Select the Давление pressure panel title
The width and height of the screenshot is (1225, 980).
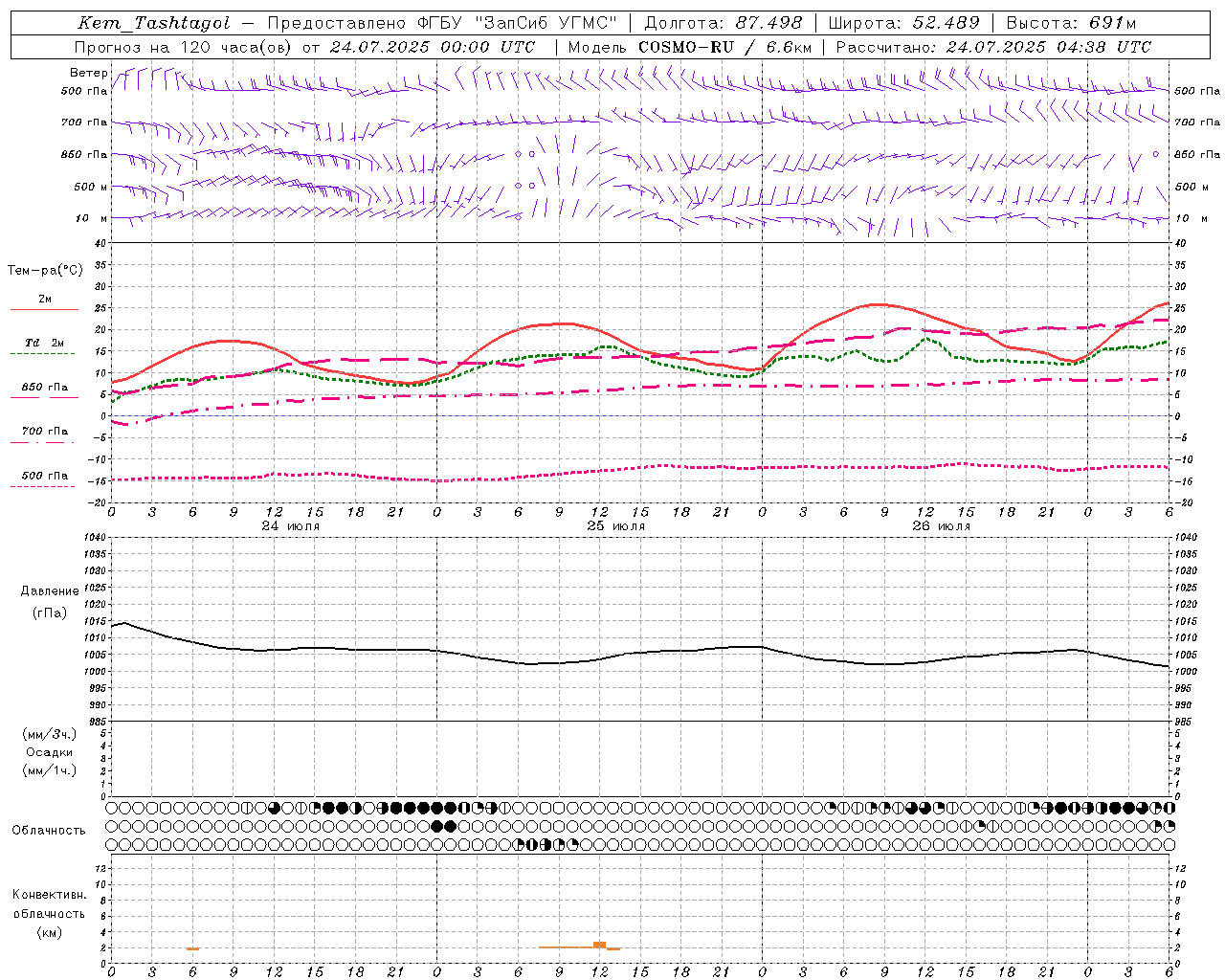click(48, 591)
